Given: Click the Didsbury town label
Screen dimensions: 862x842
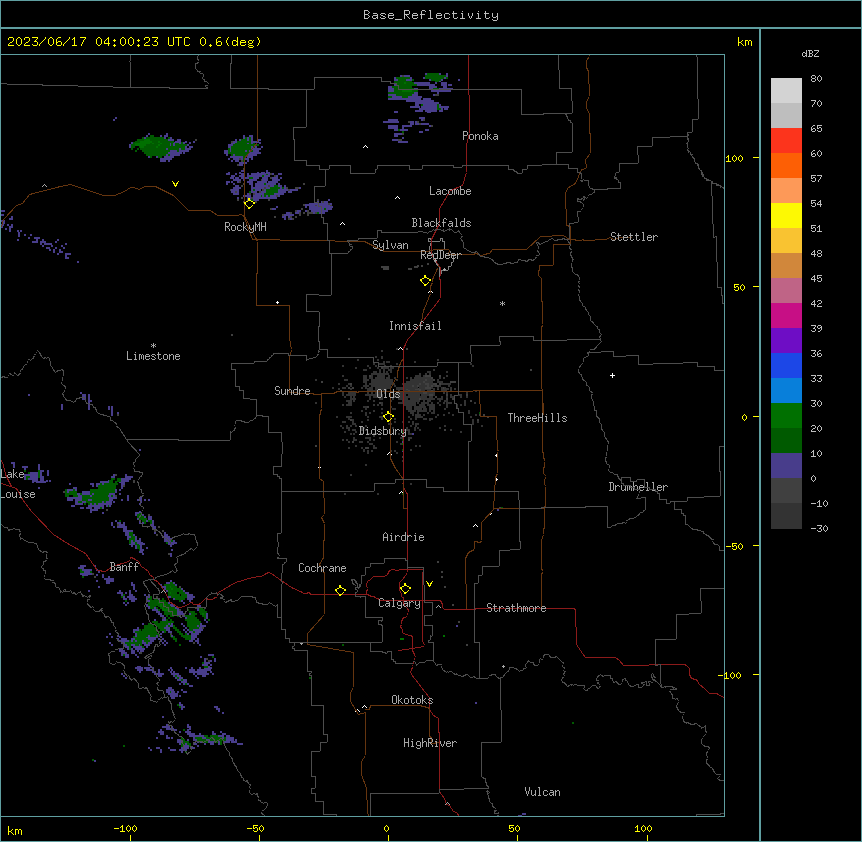Looking at the screenshot, I should click(383, 431).
